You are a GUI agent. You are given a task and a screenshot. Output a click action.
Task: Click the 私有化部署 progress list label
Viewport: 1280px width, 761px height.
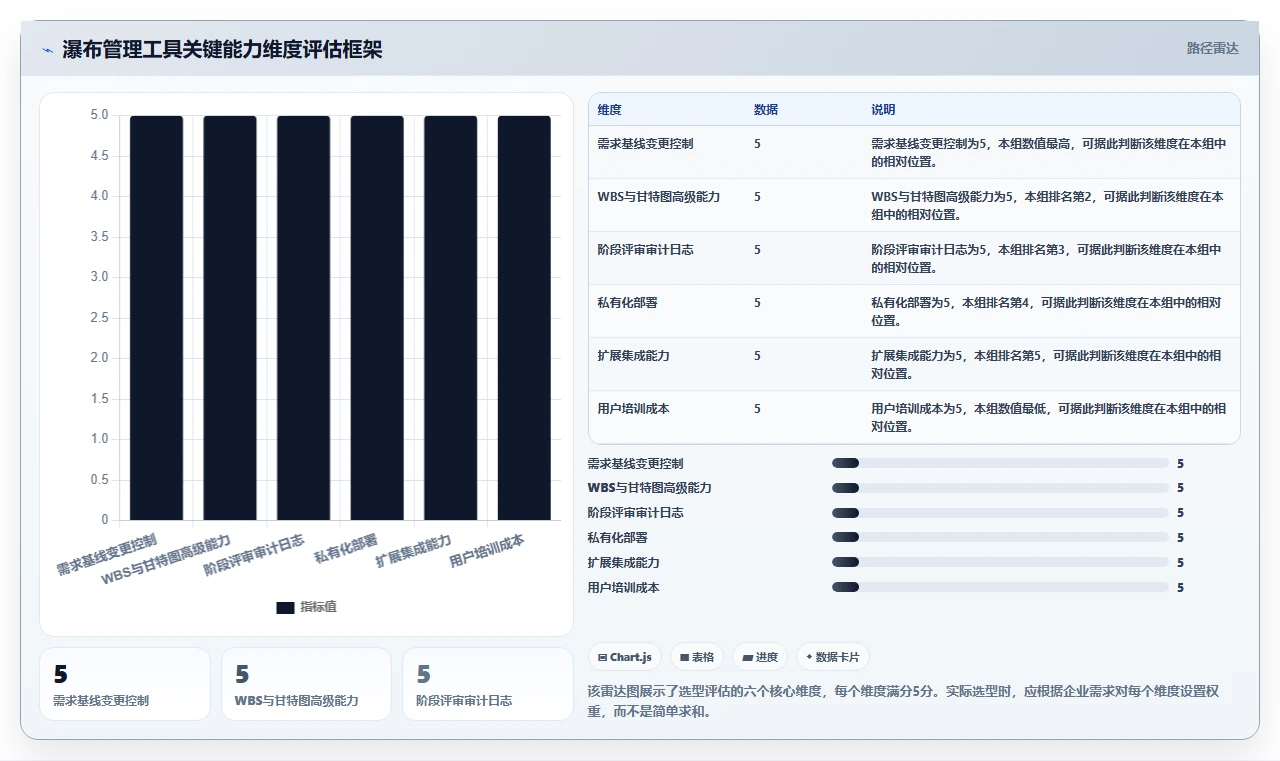coord(618,538)
